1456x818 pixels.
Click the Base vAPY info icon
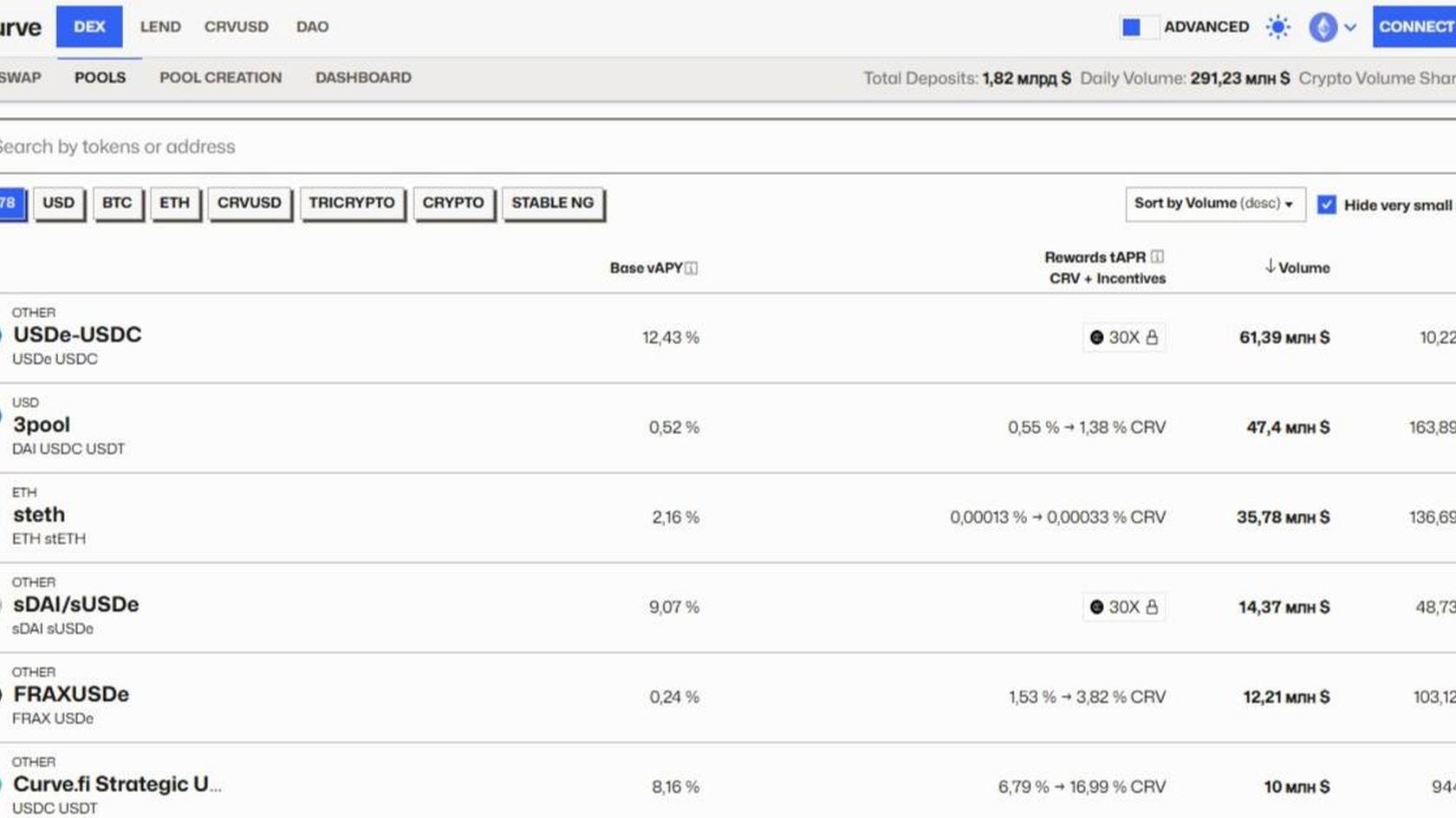[690, 268]
